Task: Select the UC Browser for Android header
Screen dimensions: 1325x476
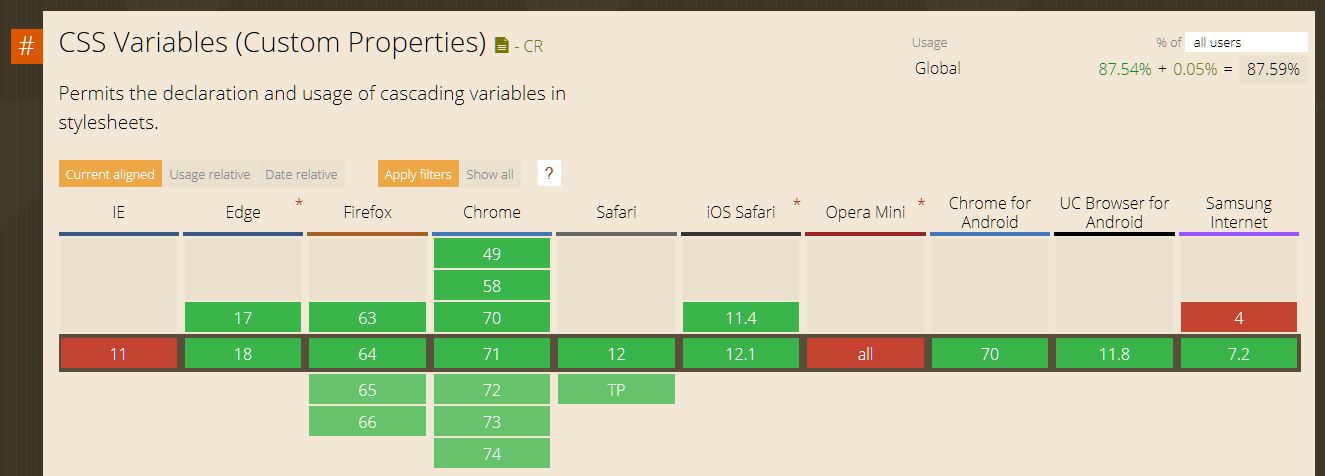Action: coord(1114,212)
